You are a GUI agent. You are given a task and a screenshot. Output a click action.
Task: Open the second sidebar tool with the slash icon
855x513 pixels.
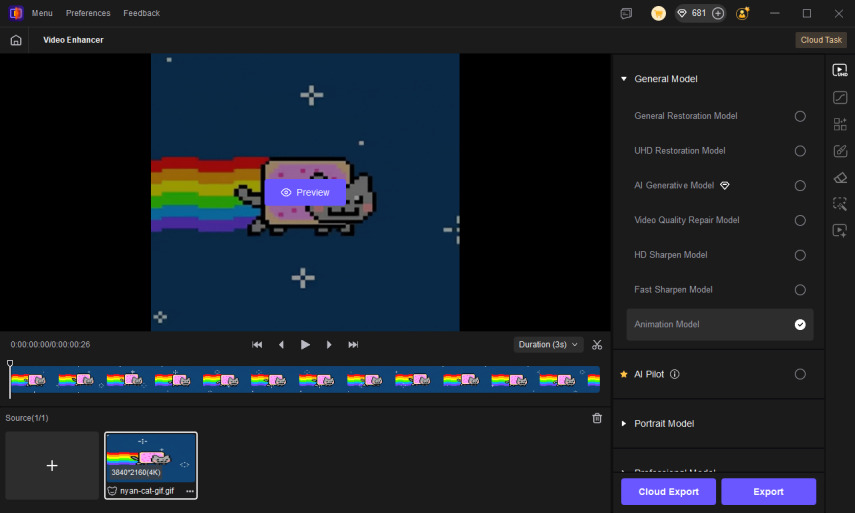click(840, 97)
